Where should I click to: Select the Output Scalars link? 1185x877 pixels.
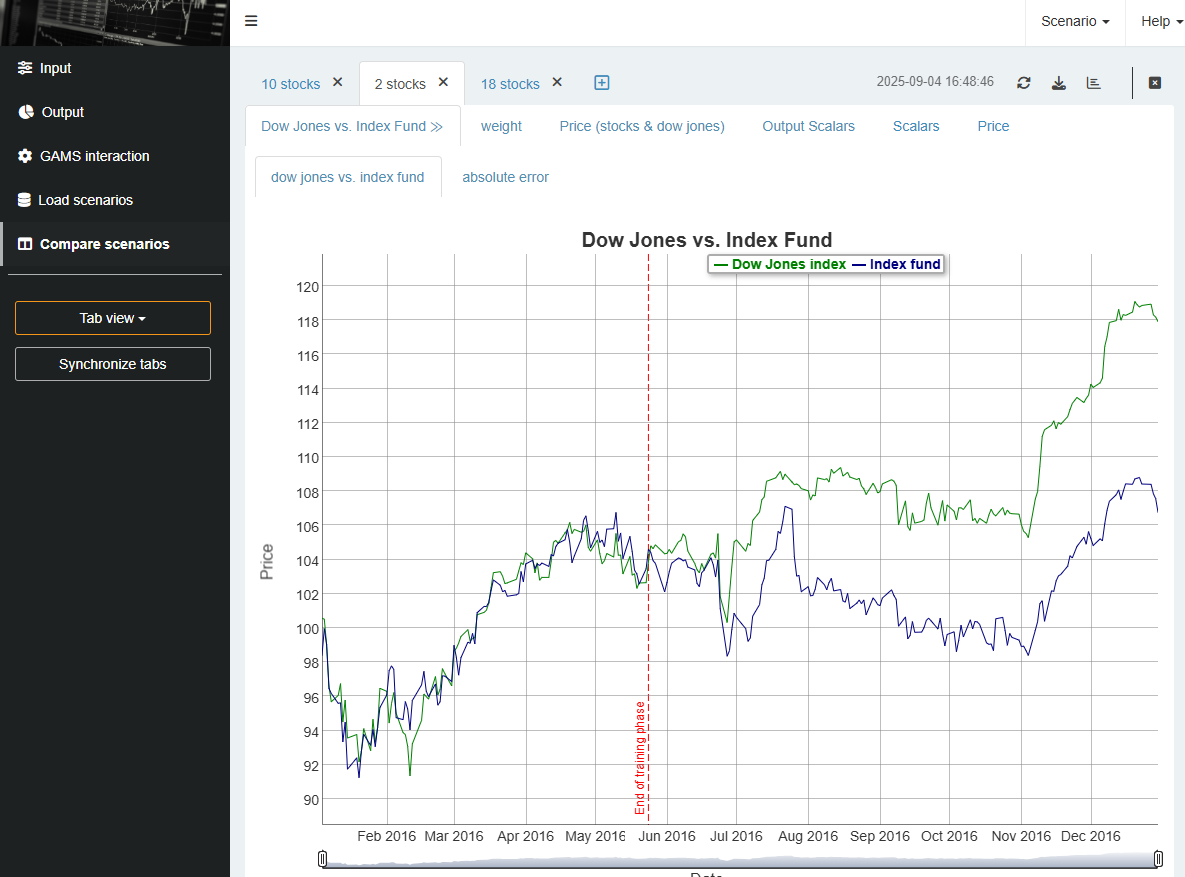pyautogui.click(x=808, y=126)
